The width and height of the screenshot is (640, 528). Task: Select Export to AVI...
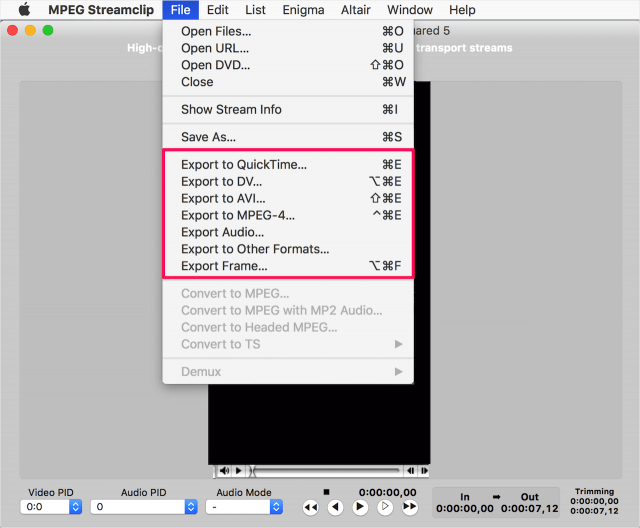(x=288, y=198)
